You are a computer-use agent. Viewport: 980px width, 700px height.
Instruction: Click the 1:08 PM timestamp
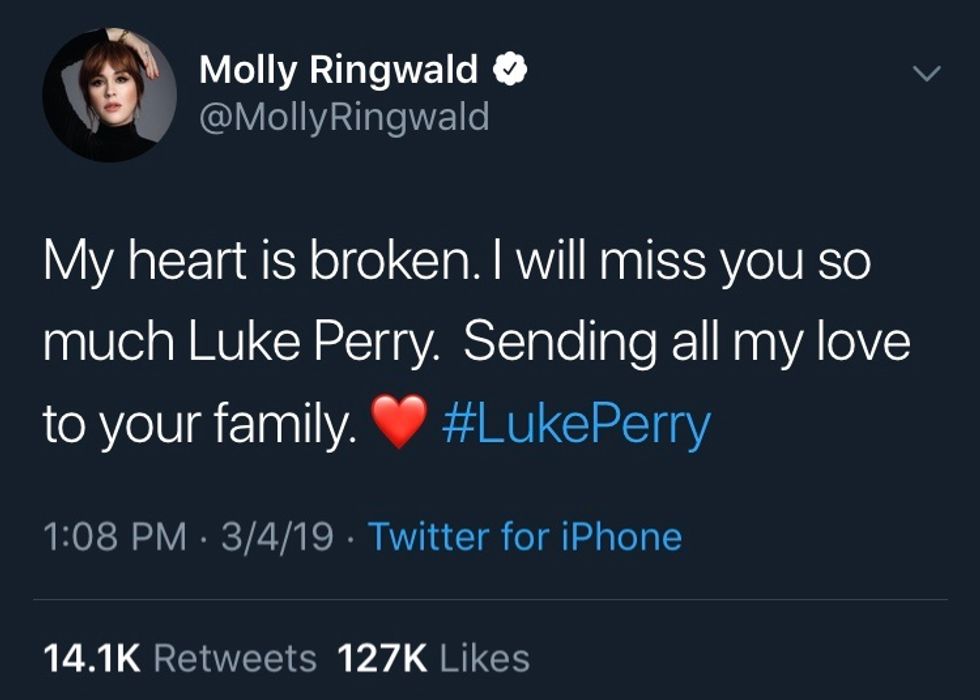(115, 537)
